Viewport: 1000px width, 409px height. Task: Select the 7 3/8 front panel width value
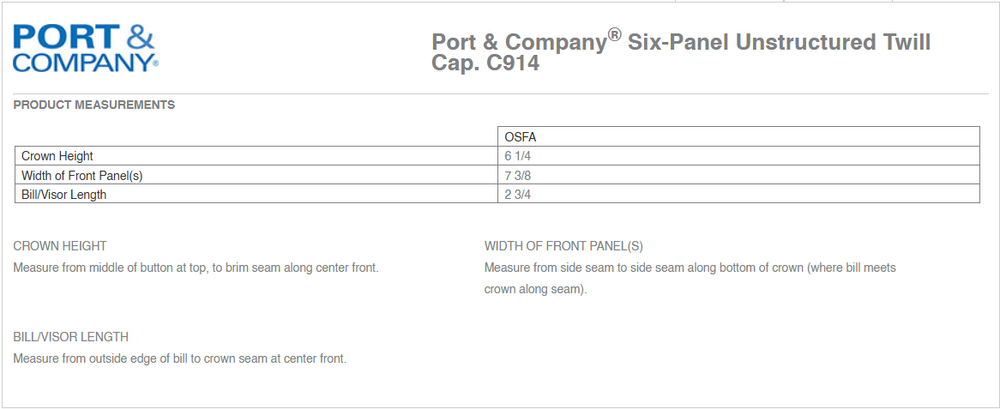pyautogui.click(x=517, y=175)
